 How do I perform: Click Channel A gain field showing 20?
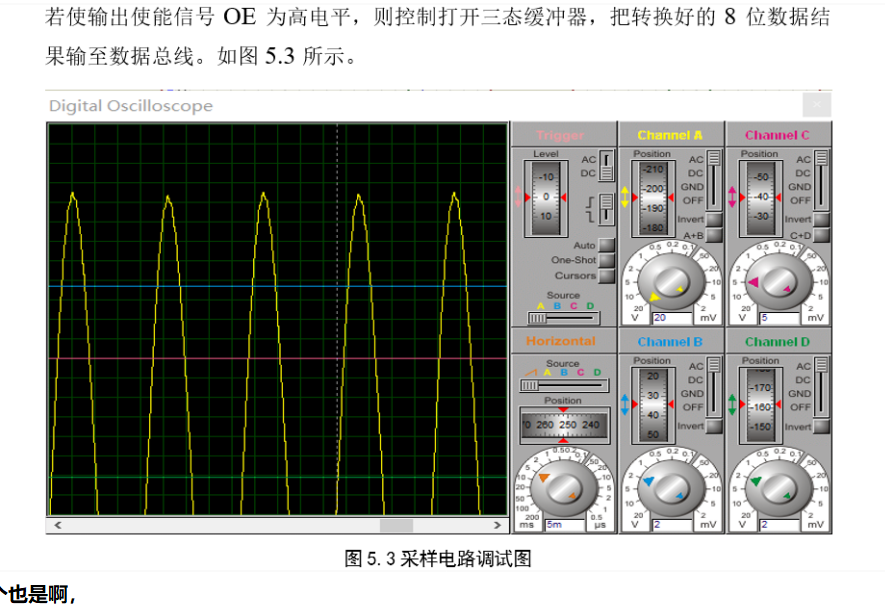tap(672, 318)
